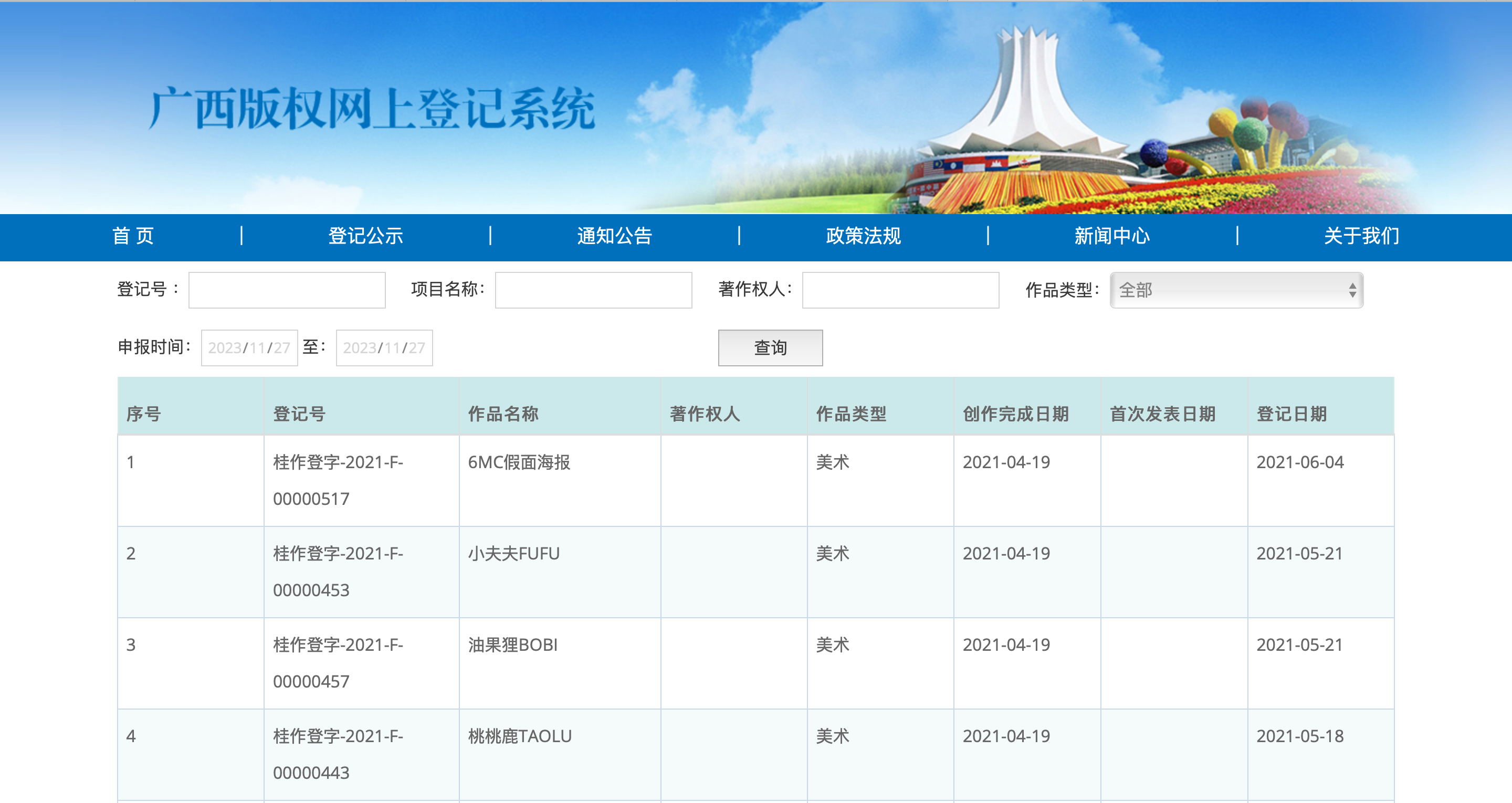Click the 登记日期 column header
This screenshot has height=803, width=1512.
pyautogui.click(x=1291, y=414)
